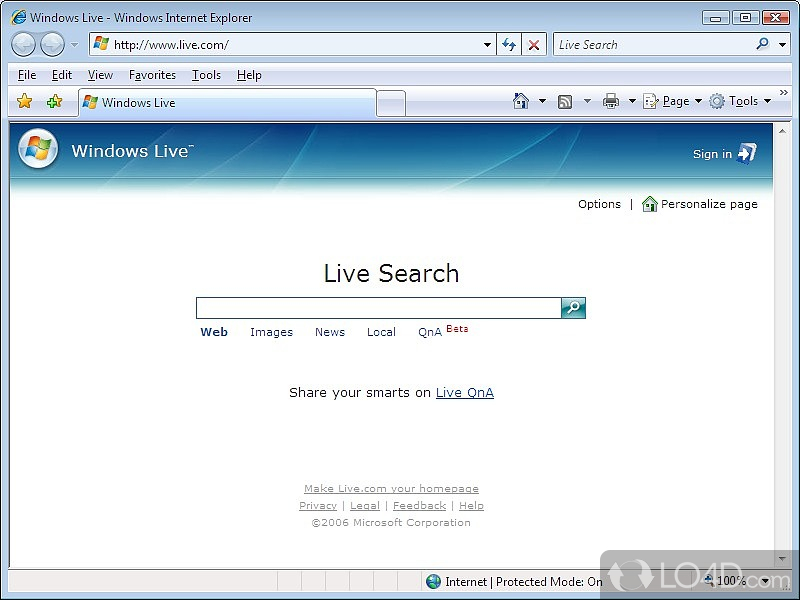Show more command bar items chevron
Image resolution: width=800 pixels, height=600 pixels.
pyautogui.click(x=784, y=92)
